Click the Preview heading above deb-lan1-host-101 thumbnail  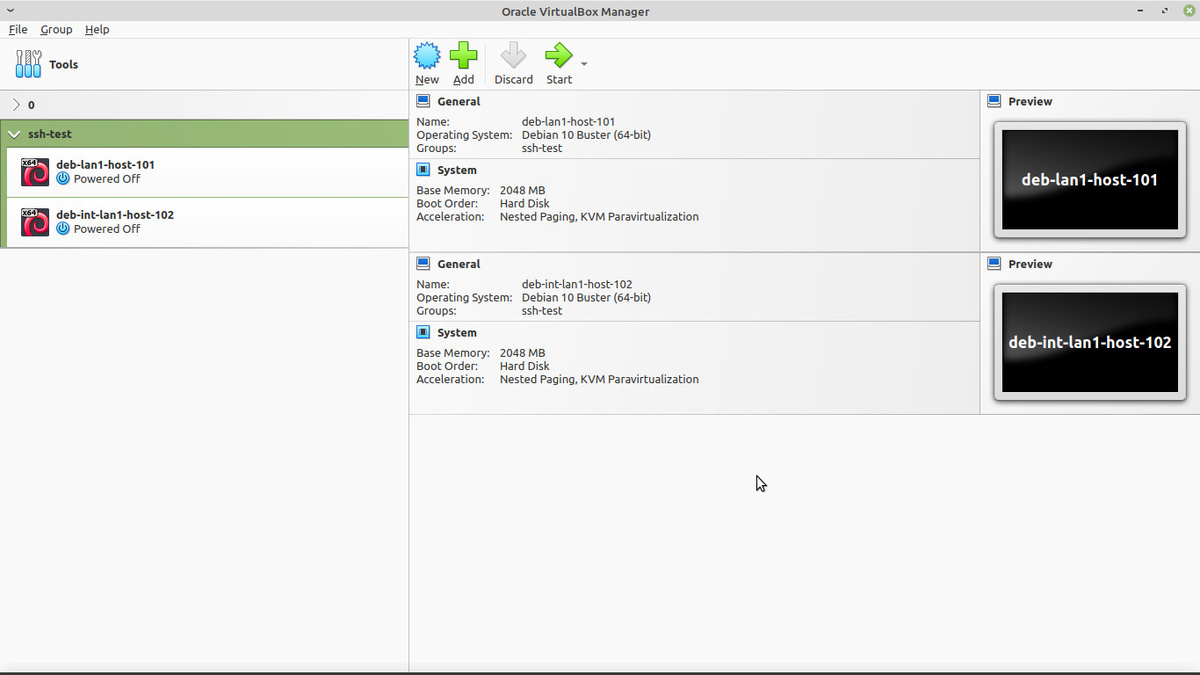pos(1030,101)
